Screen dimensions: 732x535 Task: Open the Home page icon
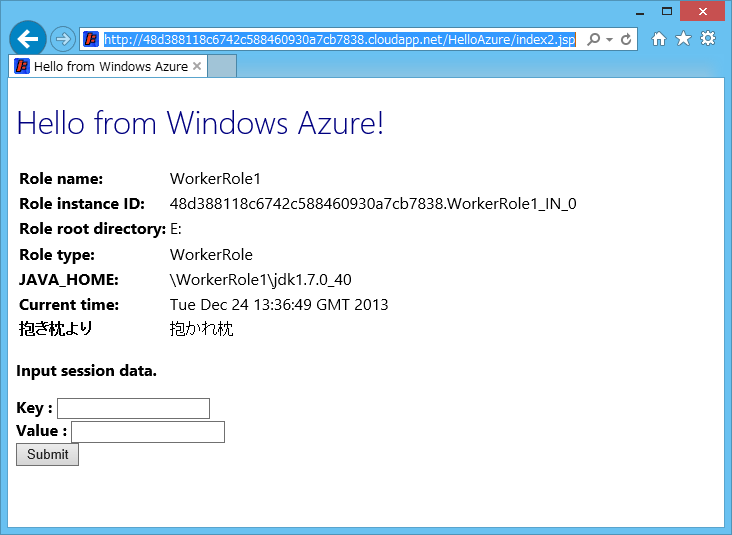tap(659, 39)
